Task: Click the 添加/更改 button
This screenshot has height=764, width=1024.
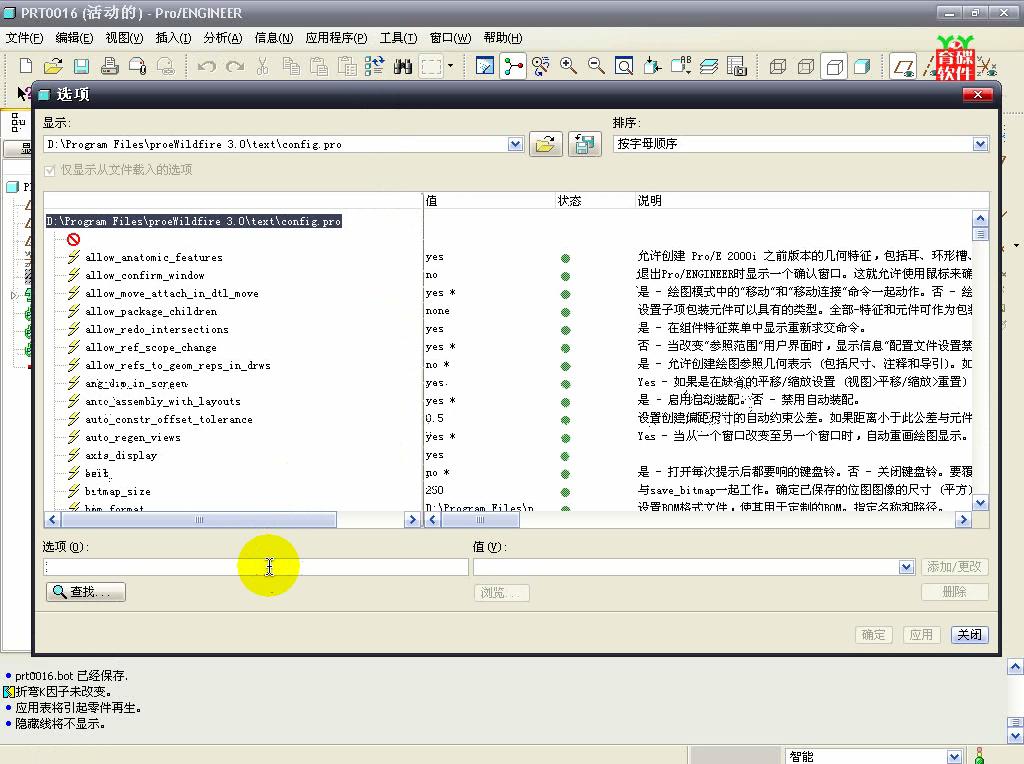Action: click(x=954, y=567)
